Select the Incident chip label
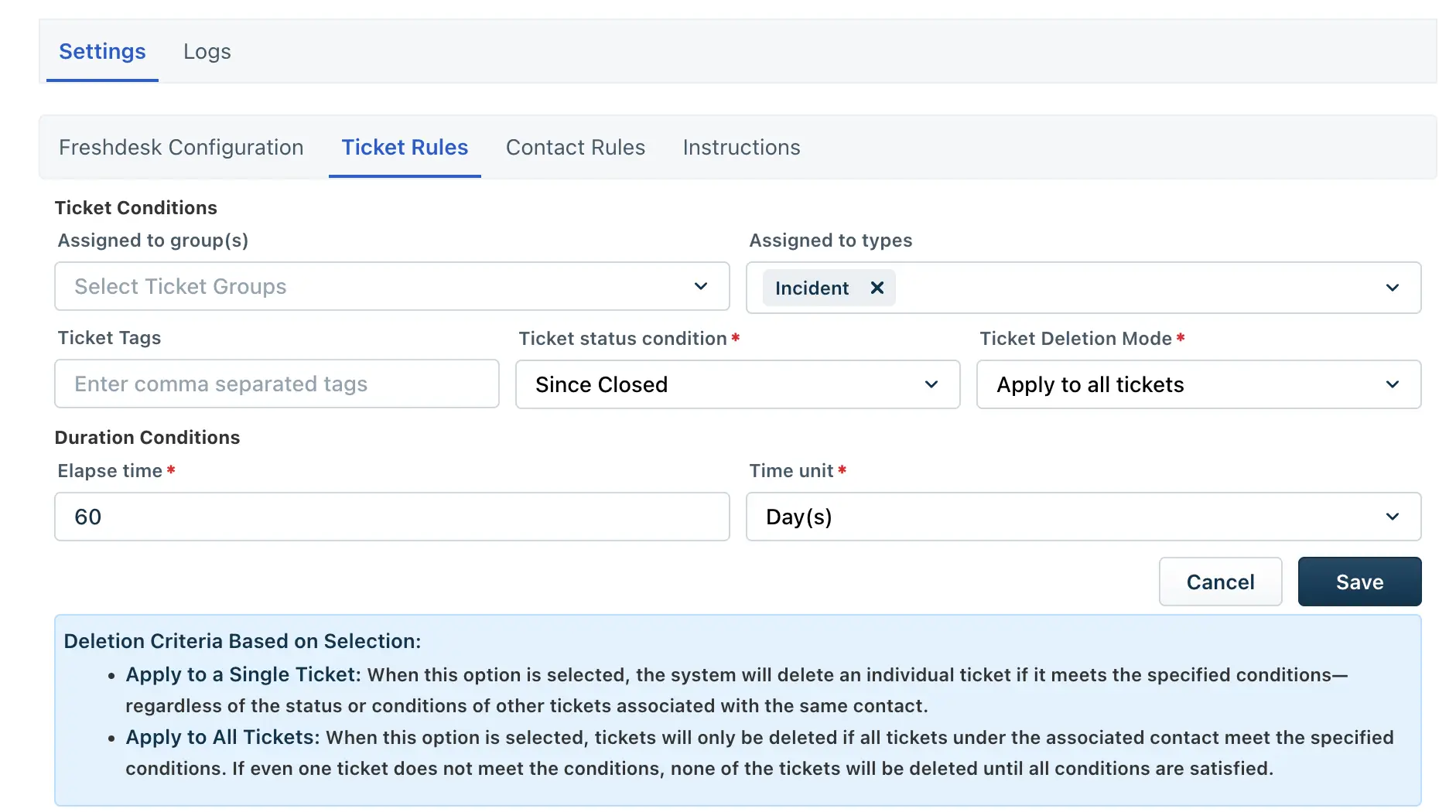 (x=810, y=288)
